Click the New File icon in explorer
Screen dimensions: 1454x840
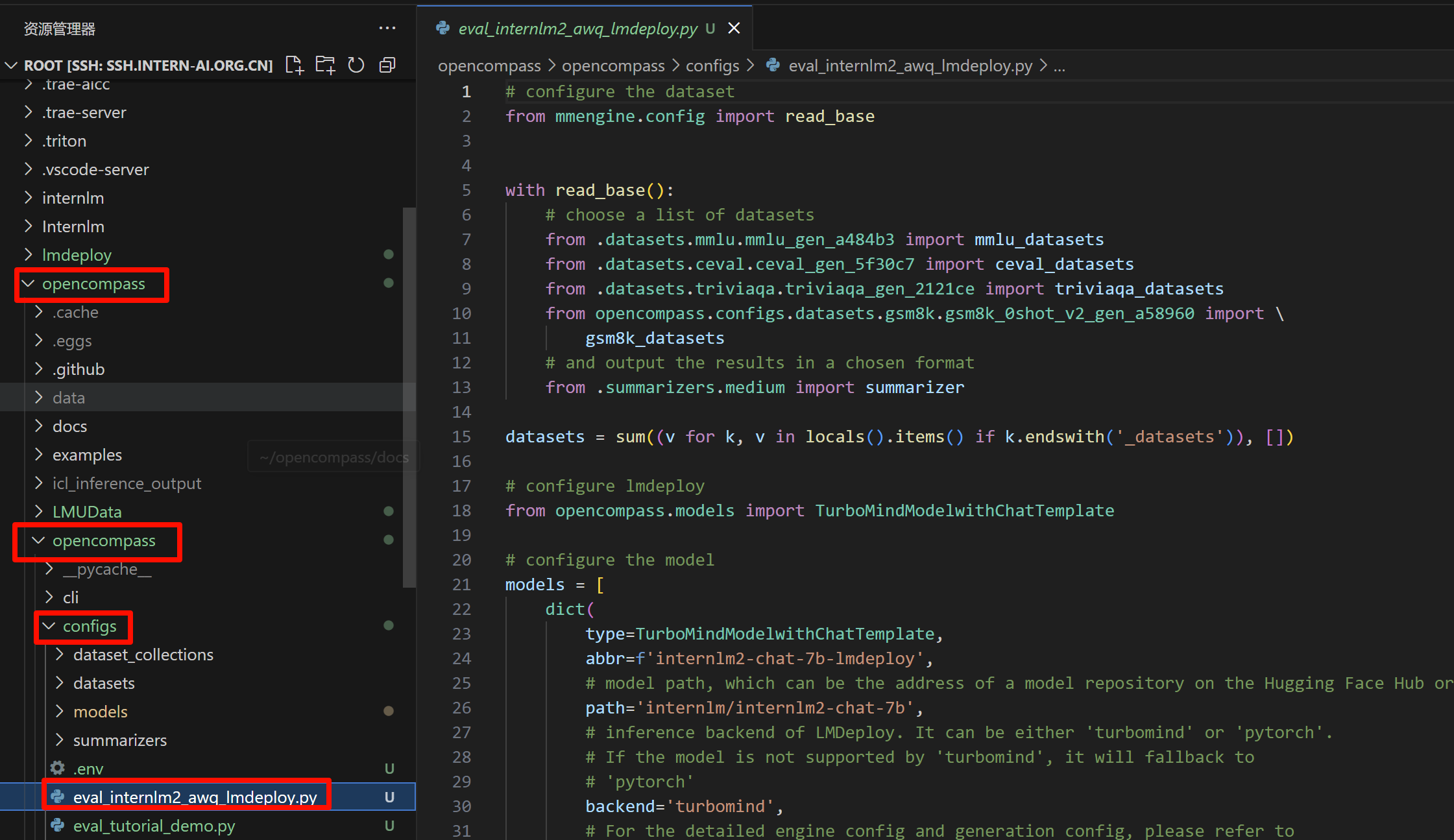pyautogui.click(x=294, y=65)
